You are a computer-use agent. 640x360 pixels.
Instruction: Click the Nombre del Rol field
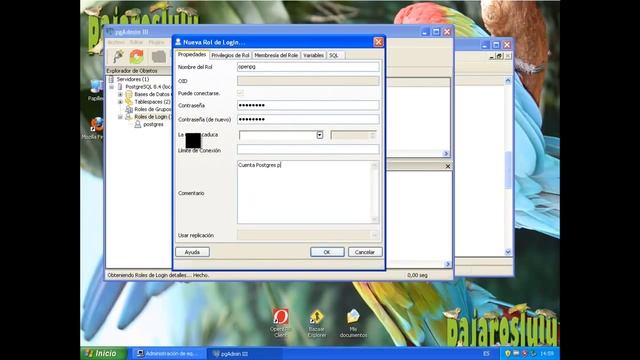pos(308,67)
